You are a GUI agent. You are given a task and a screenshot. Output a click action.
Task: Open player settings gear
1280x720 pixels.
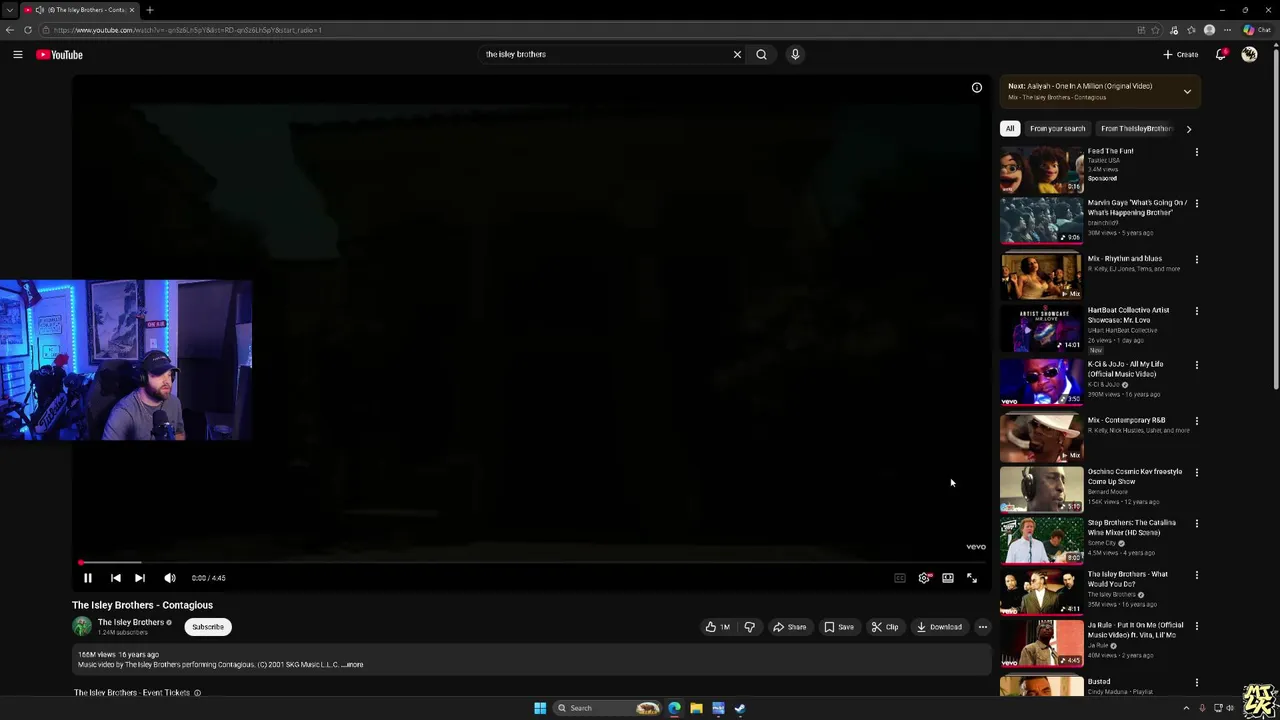coord(924,578)
